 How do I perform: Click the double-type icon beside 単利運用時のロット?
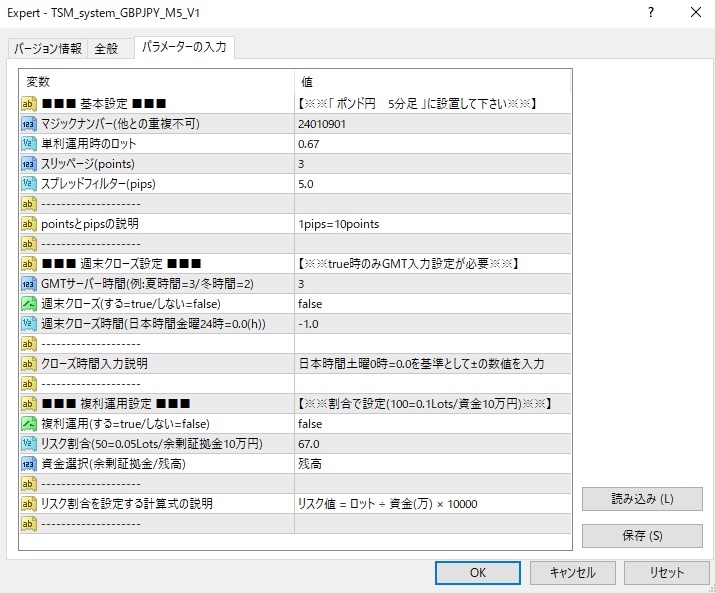coord(29,143)
